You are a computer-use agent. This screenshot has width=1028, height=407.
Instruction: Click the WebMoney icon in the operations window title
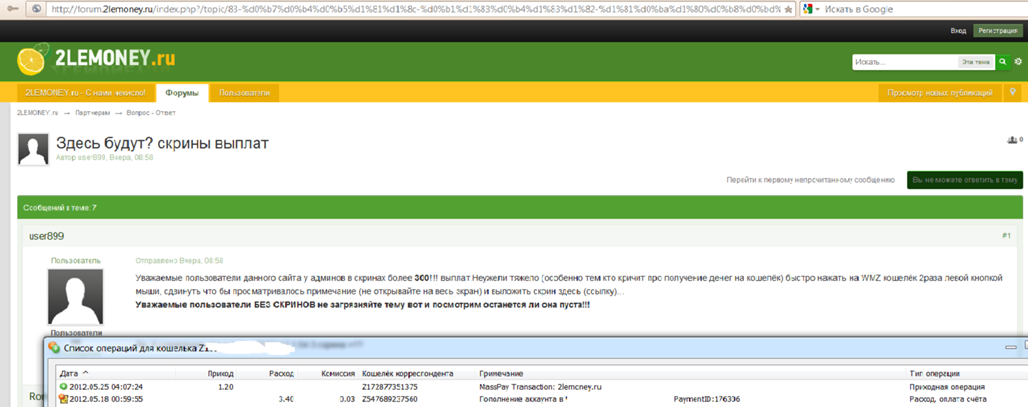pyautogui.click(x=54, y=347)
